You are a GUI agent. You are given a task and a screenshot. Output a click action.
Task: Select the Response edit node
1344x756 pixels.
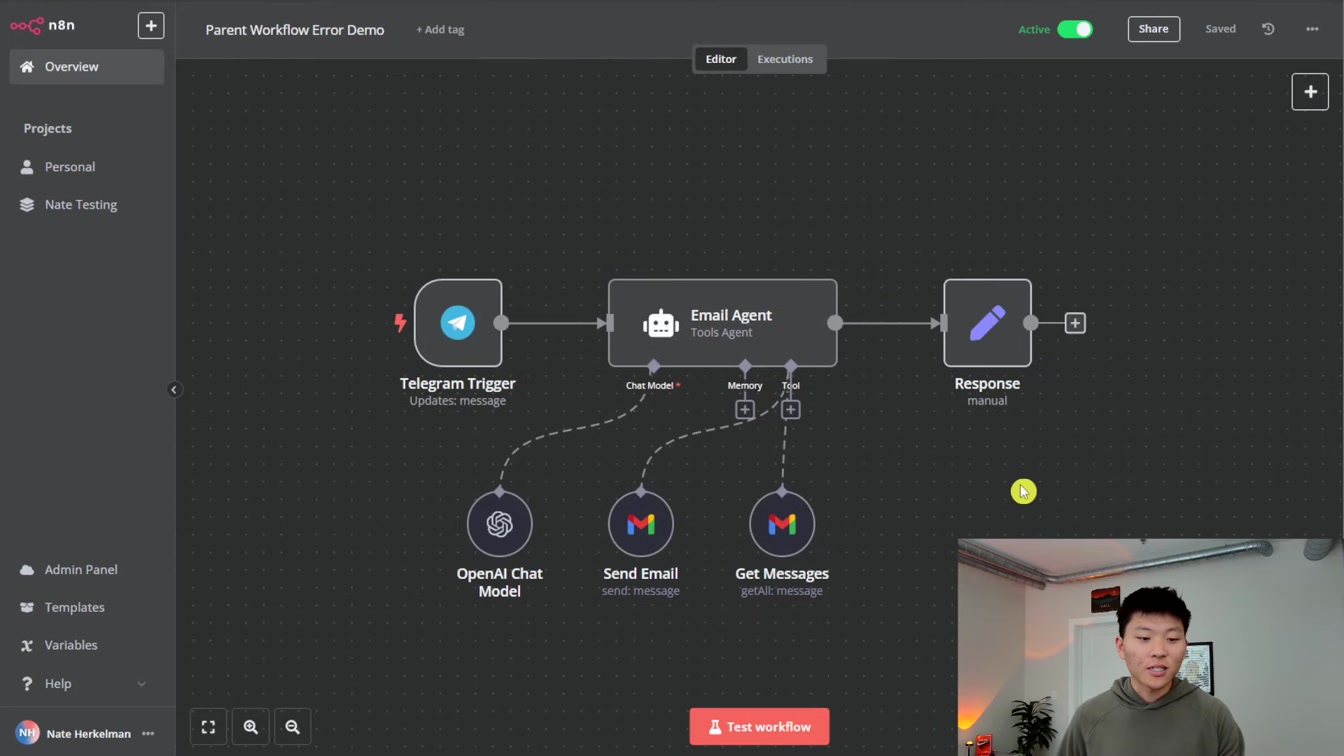(987, 323)
